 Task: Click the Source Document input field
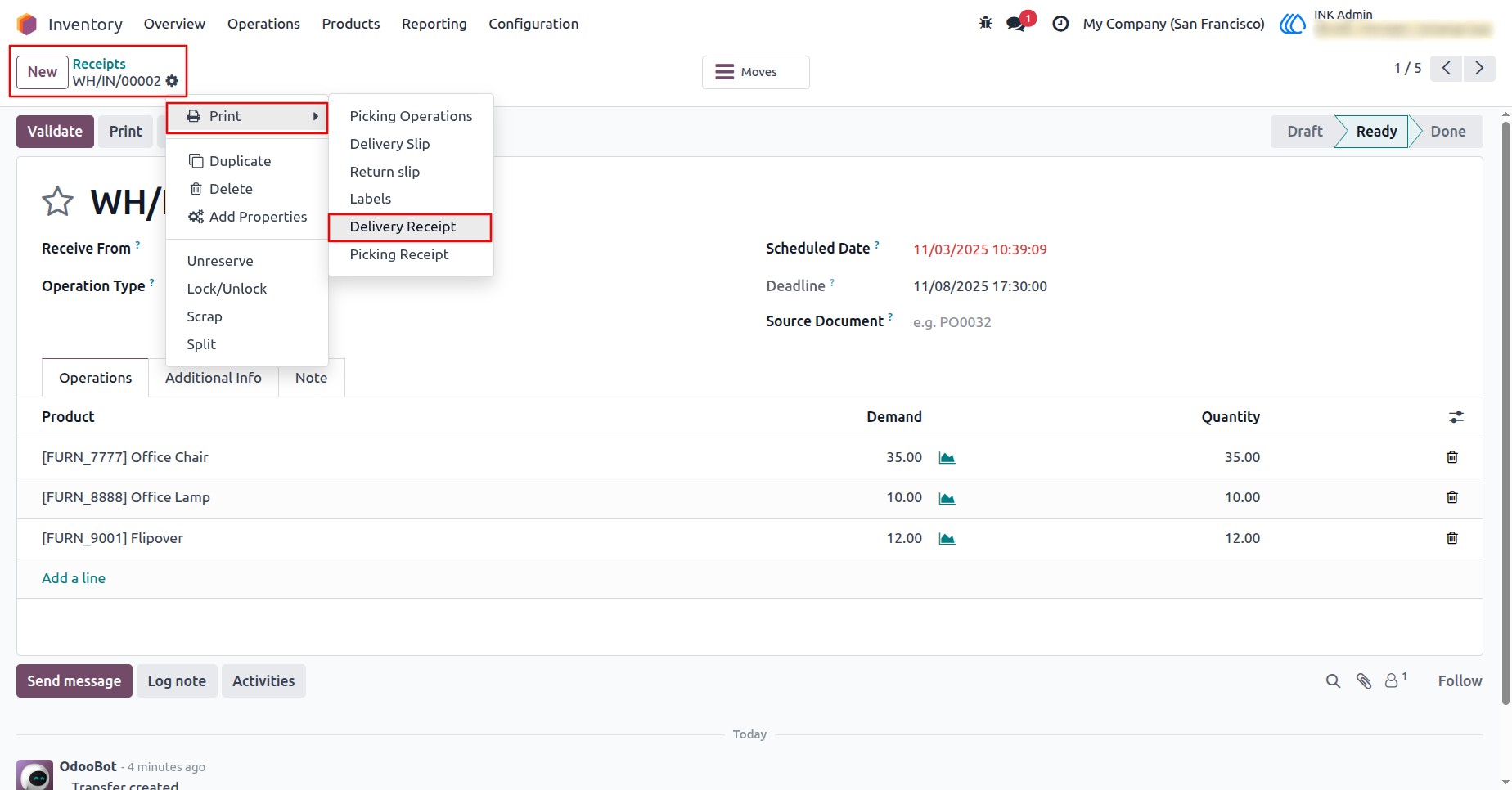coord(1185,322)
